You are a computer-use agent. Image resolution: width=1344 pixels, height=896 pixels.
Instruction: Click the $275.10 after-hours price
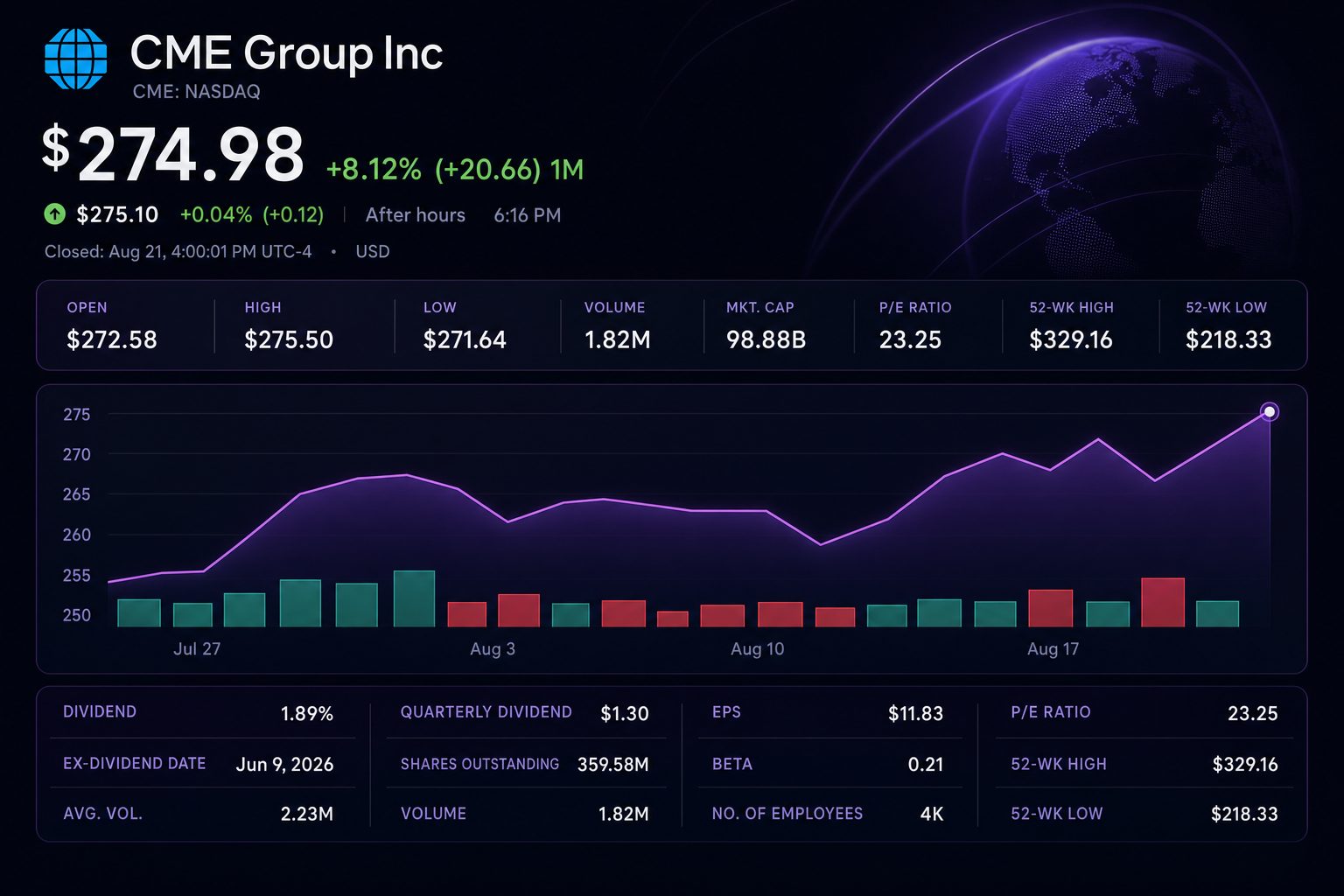pyautogui.click(x=117, y=214)
